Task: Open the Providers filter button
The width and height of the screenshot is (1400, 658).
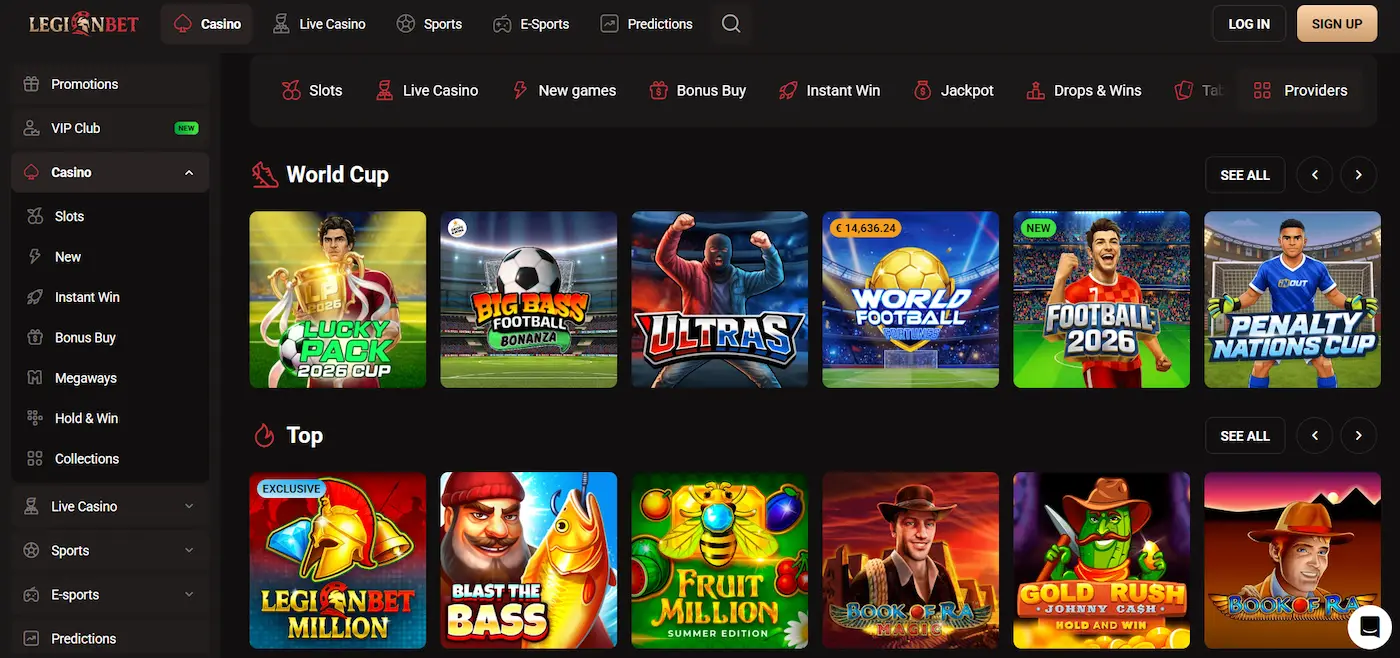Action: tap(1302, 90)
